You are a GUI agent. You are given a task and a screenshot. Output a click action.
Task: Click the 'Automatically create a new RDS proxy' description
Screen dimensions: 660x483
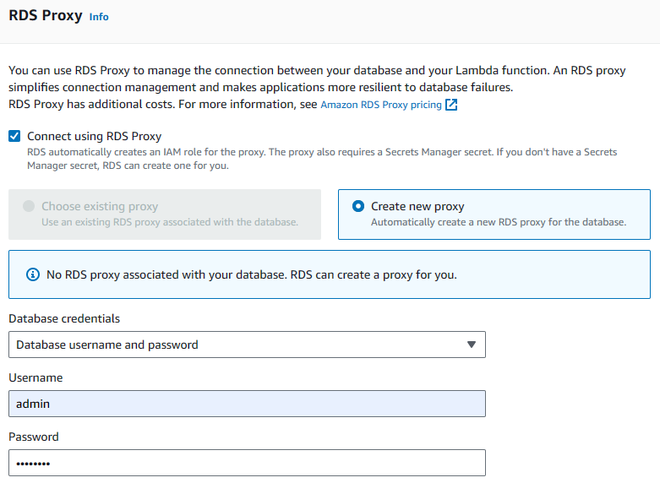click(497, 222)
